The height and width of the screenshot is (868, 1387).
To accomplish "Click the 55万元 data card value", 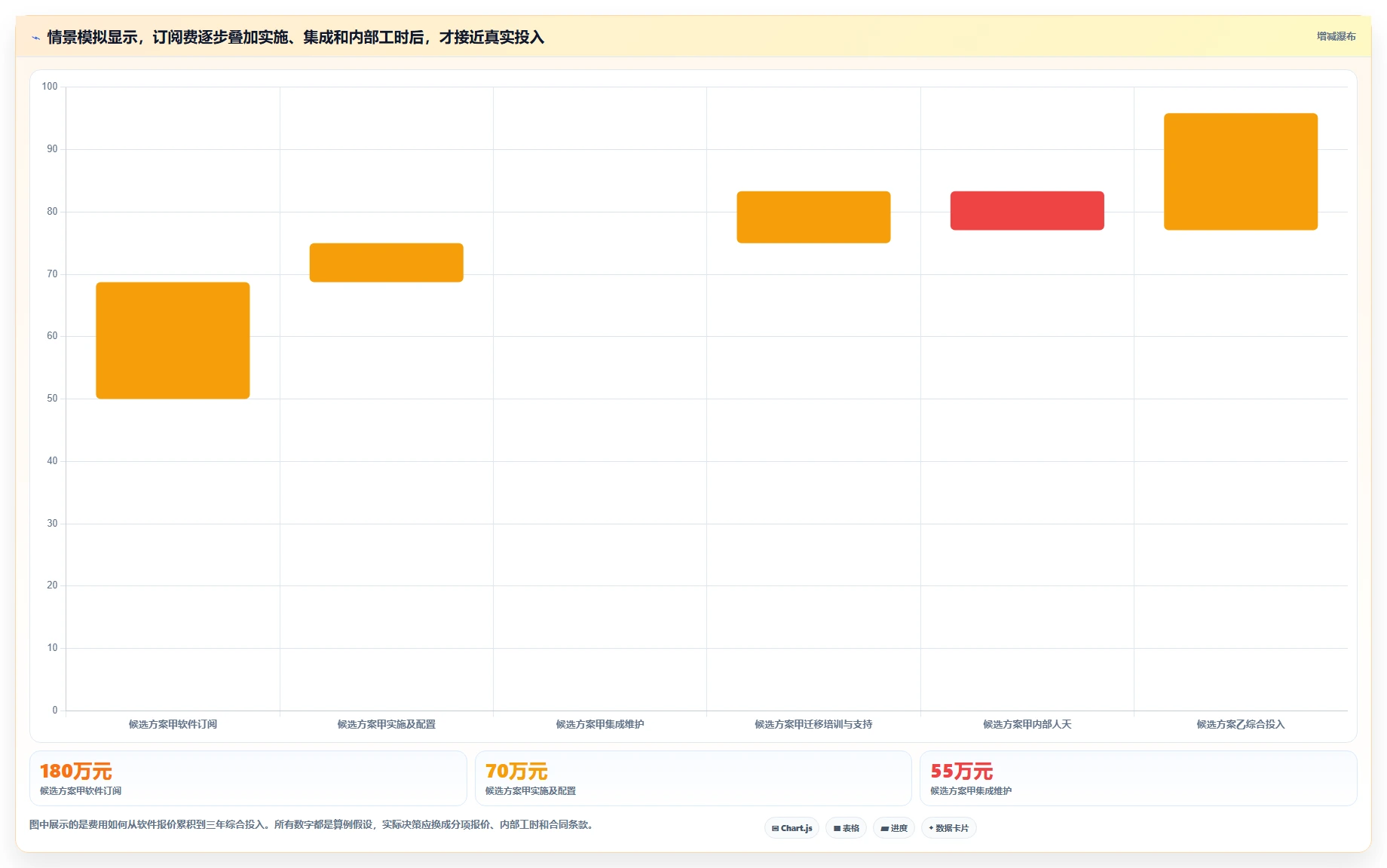I will (962, 772).
